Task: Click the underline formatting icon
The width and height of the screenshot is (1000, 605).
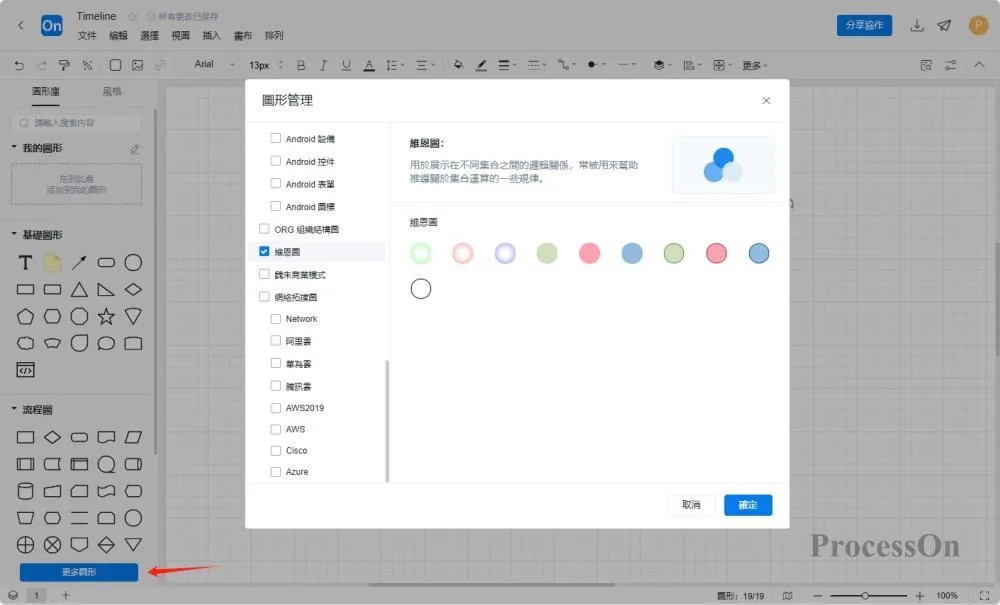Action: point(346,65)
